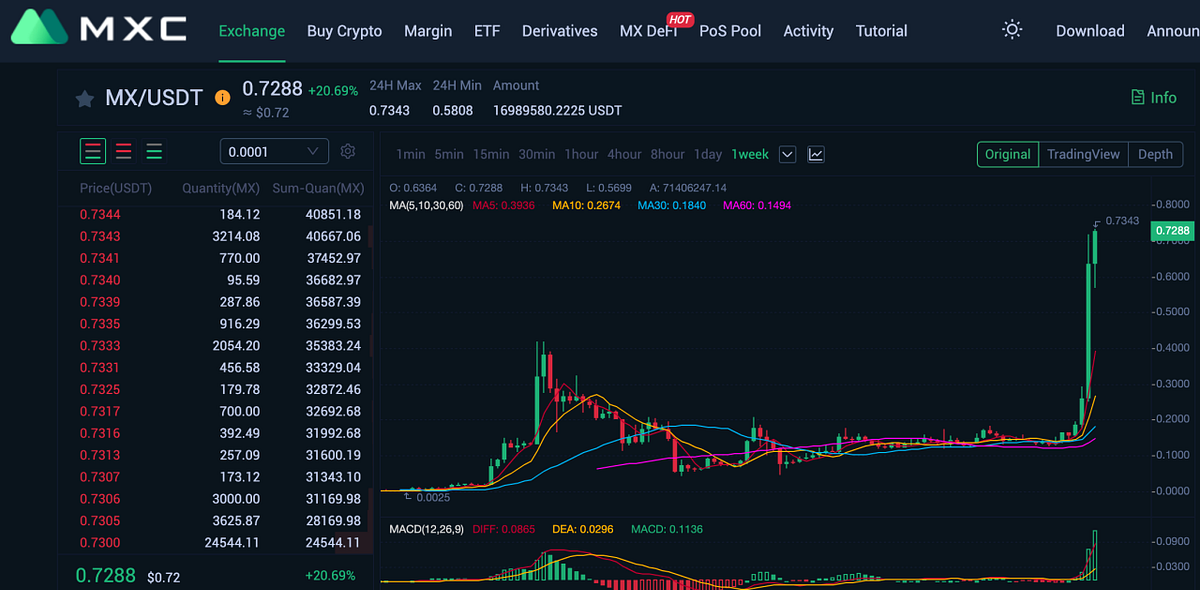Click the Price(USDT) column header
The image size is (1200, 590).
(116, 188)
